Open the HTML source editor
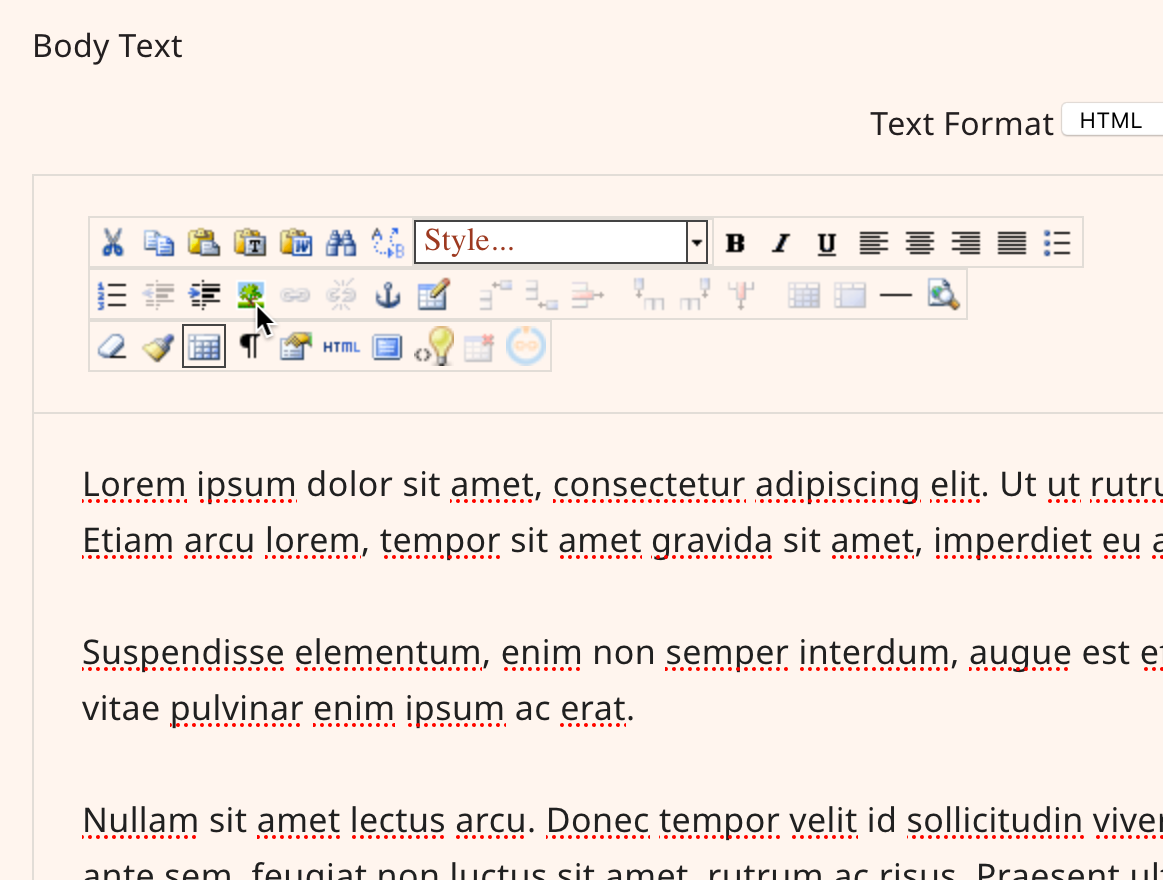1163x880 pixels. click(341, 347)
